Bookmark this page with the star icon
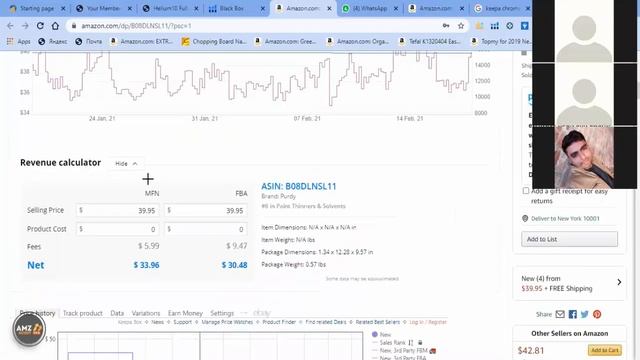Viewport: 640px width, 360px height. click(461, 26)
